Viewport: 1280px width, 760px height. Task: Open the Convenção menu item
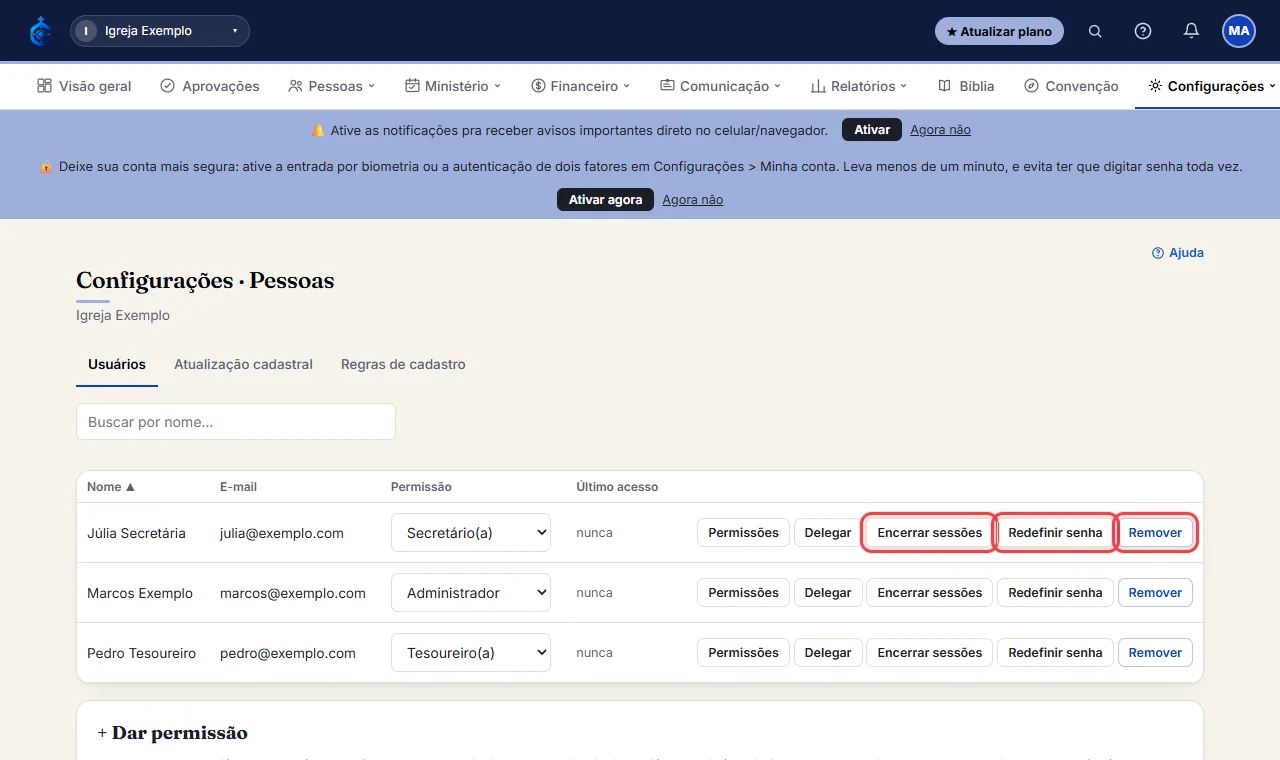click(1072, 86)
